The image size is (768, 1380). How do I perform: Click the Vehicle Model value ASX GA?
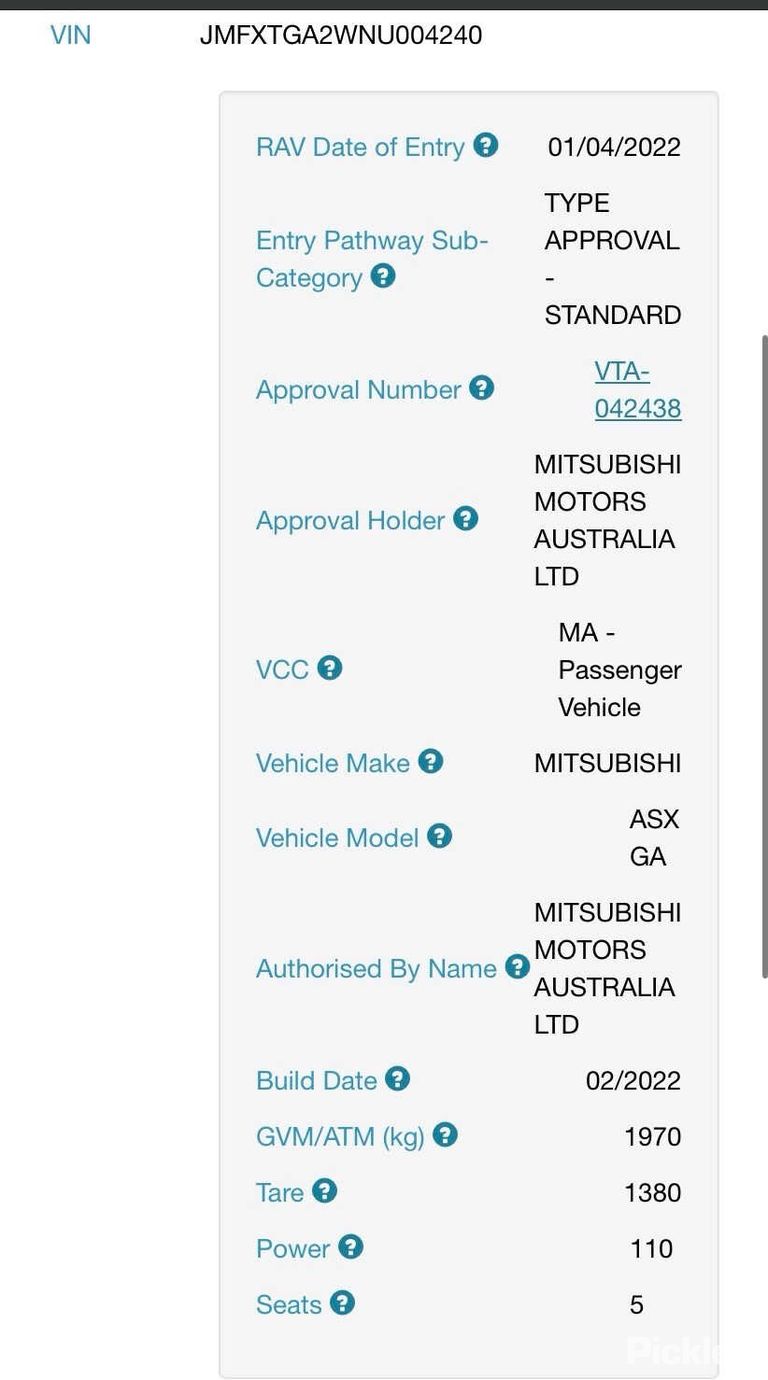coord(654,838)
